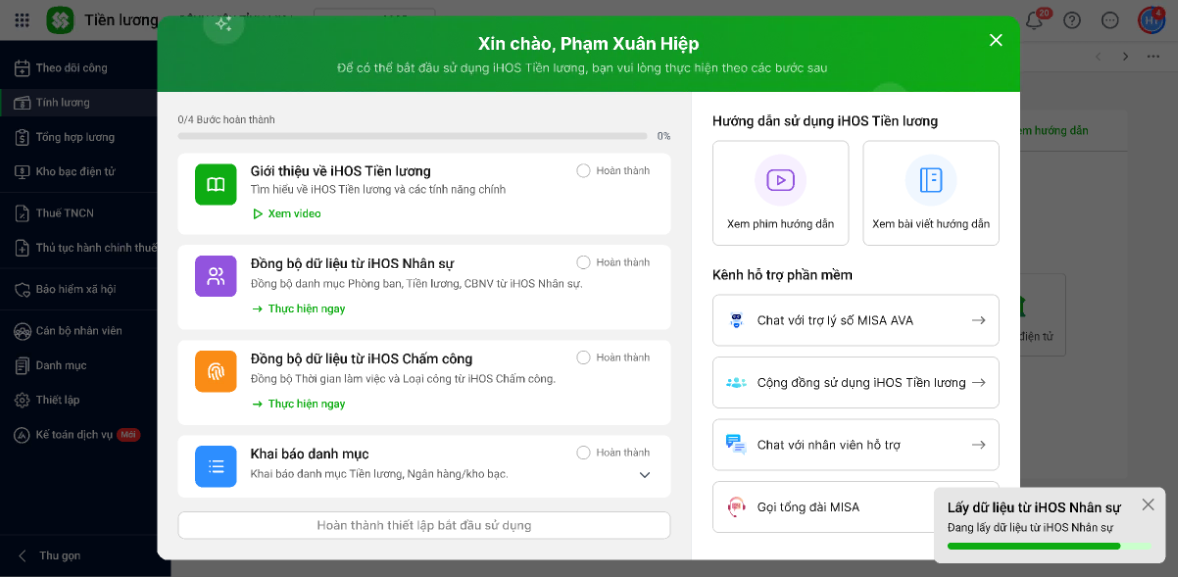The height and width of the screenshot is (577, 1178).
Task: Click Thực hiện ngay for iHOS Chấm công sync
Action: [x=298, y=404]
